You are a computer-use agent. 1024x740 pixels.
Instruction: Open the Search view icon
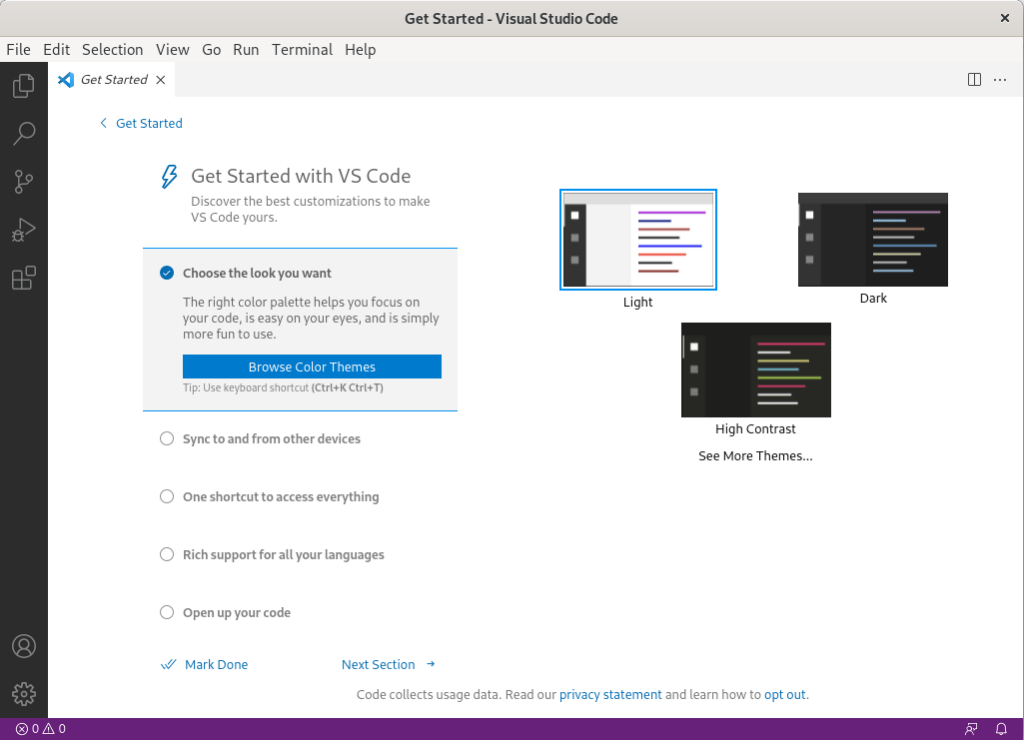pos(23,133)
